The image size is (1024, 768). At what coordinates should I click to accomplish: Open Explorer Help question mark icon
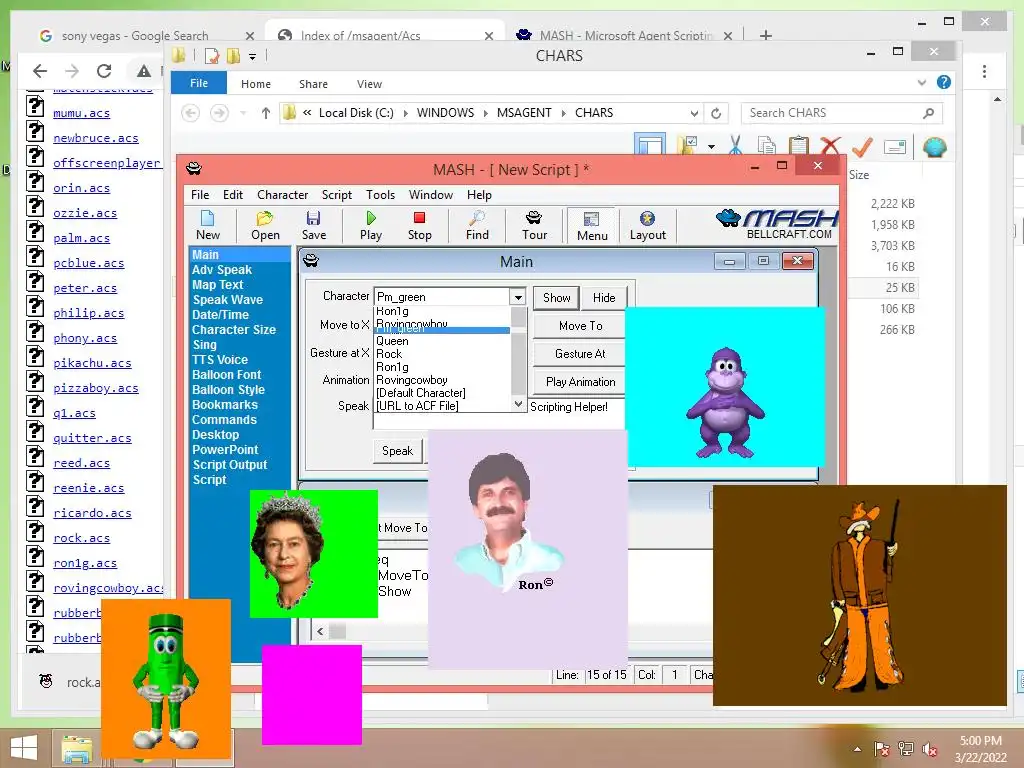(x=944, y=82)
